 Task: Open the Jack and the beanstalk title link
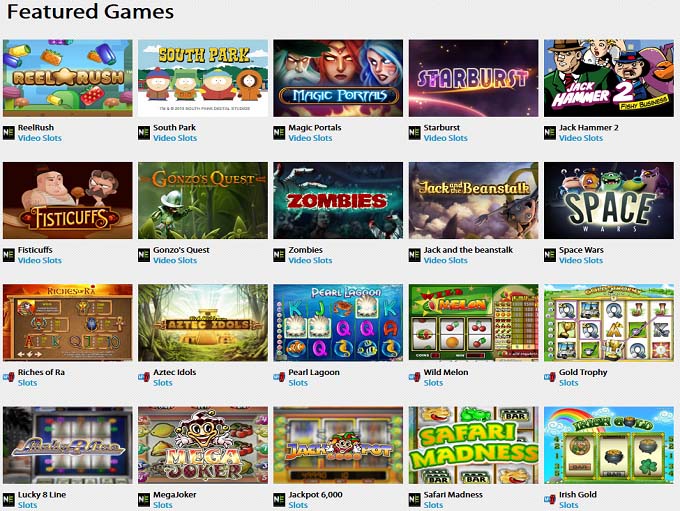click(468, 250)
